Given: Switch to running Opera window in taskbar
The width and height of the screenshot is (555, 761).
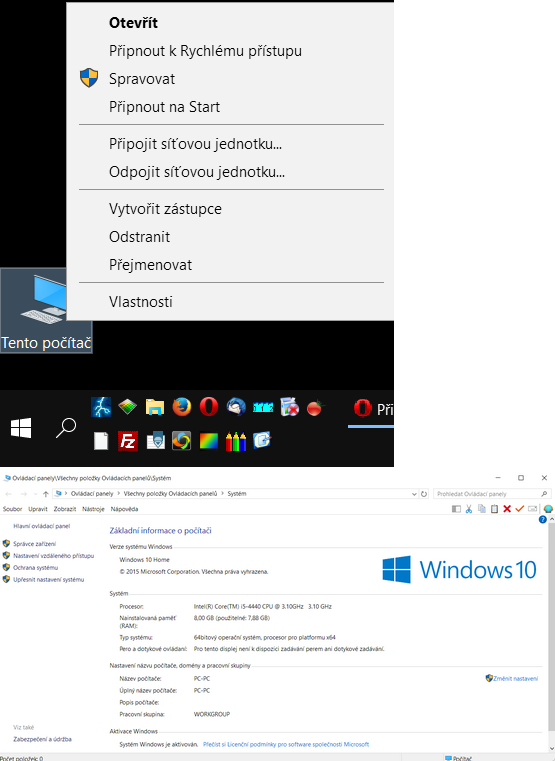Looking at the screenshot, I should [371, 409].
